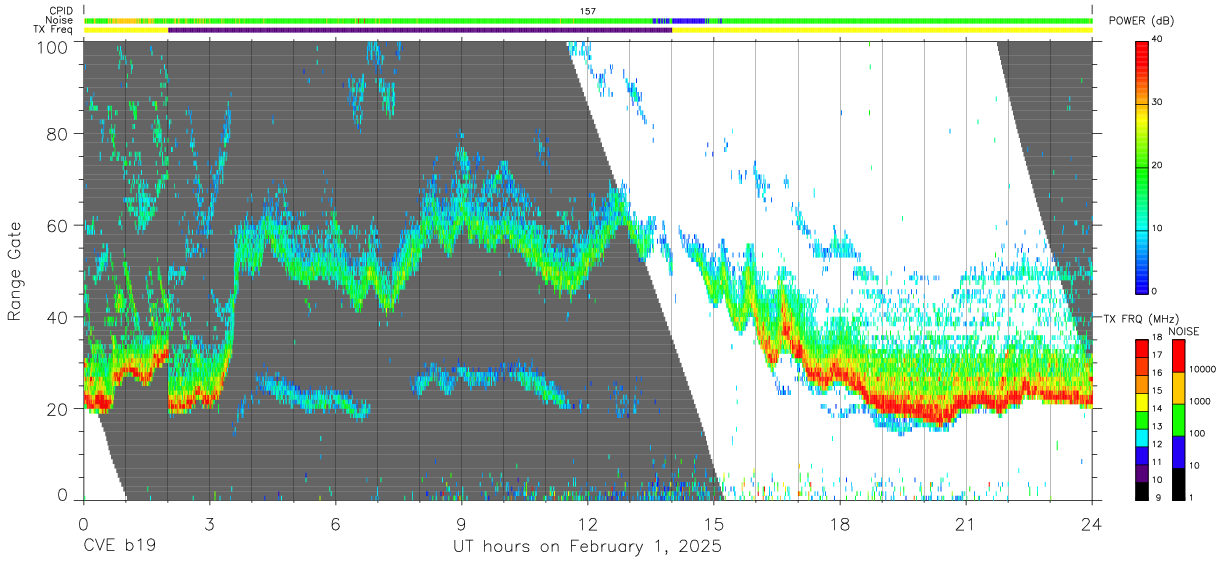Click the 21 label on UT hours axis

click(966, 523)
